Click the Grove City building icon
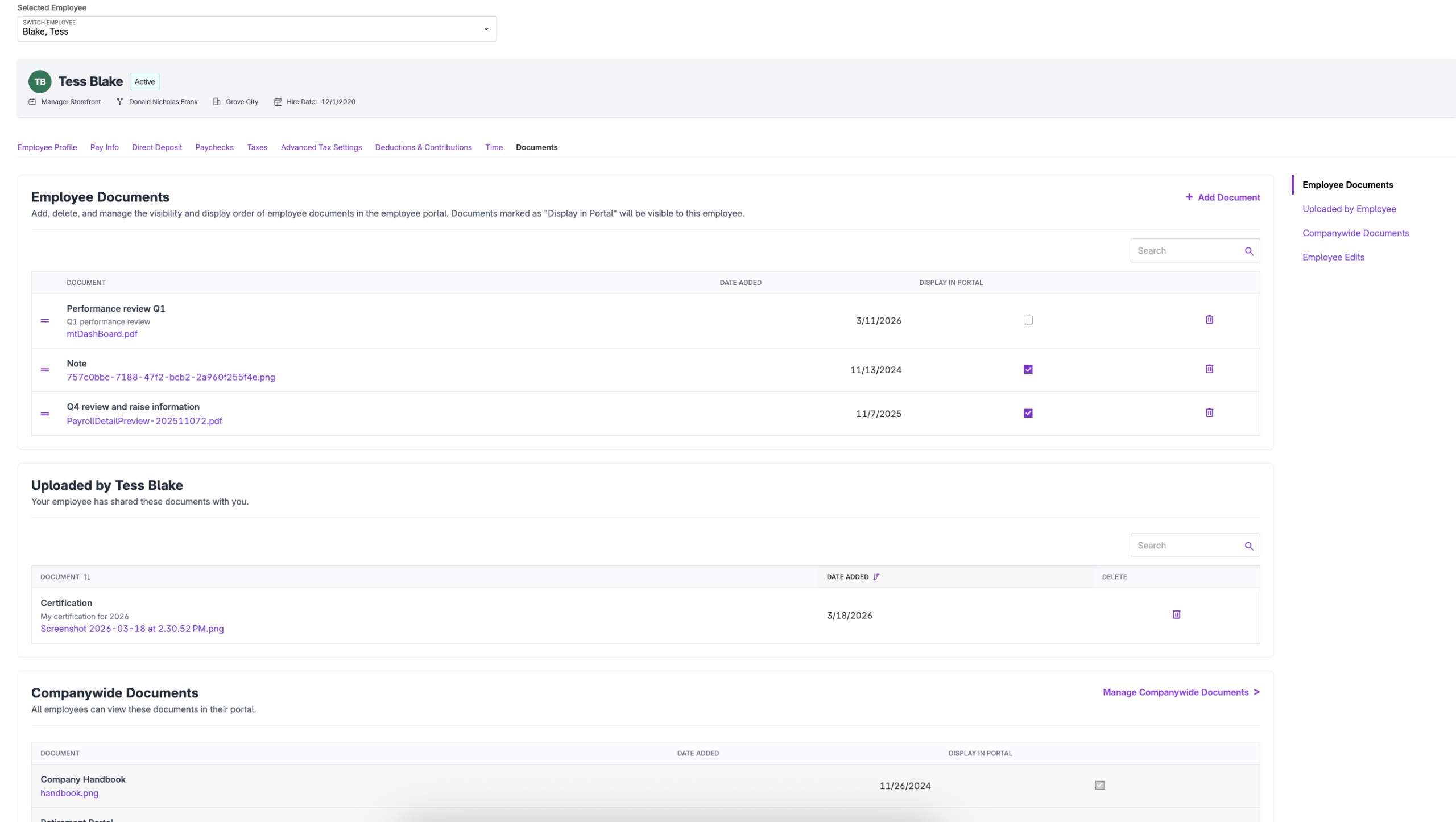Screen dimensions: 1456x822 [x=216, y=101]
